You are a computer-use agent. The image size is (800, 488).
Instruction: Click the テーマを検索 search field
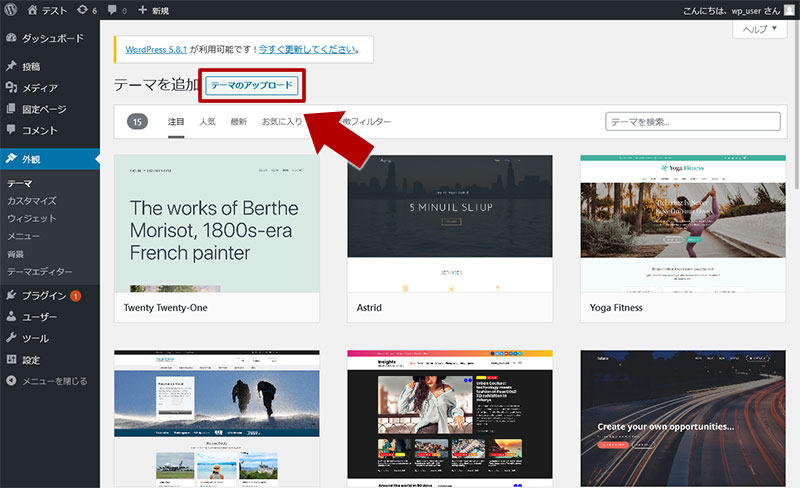click(693, 121)
